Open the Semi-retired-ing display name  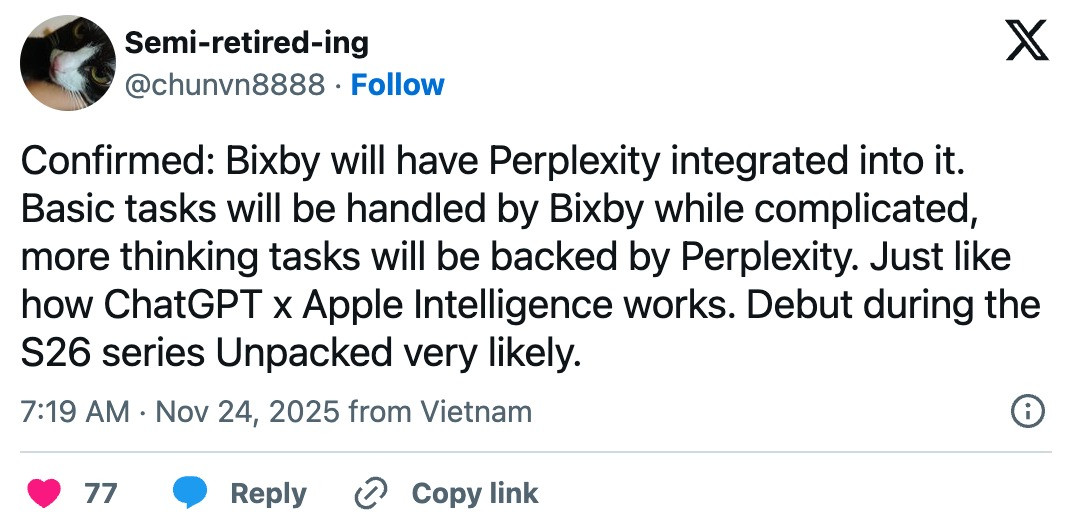tap(245, 43)
